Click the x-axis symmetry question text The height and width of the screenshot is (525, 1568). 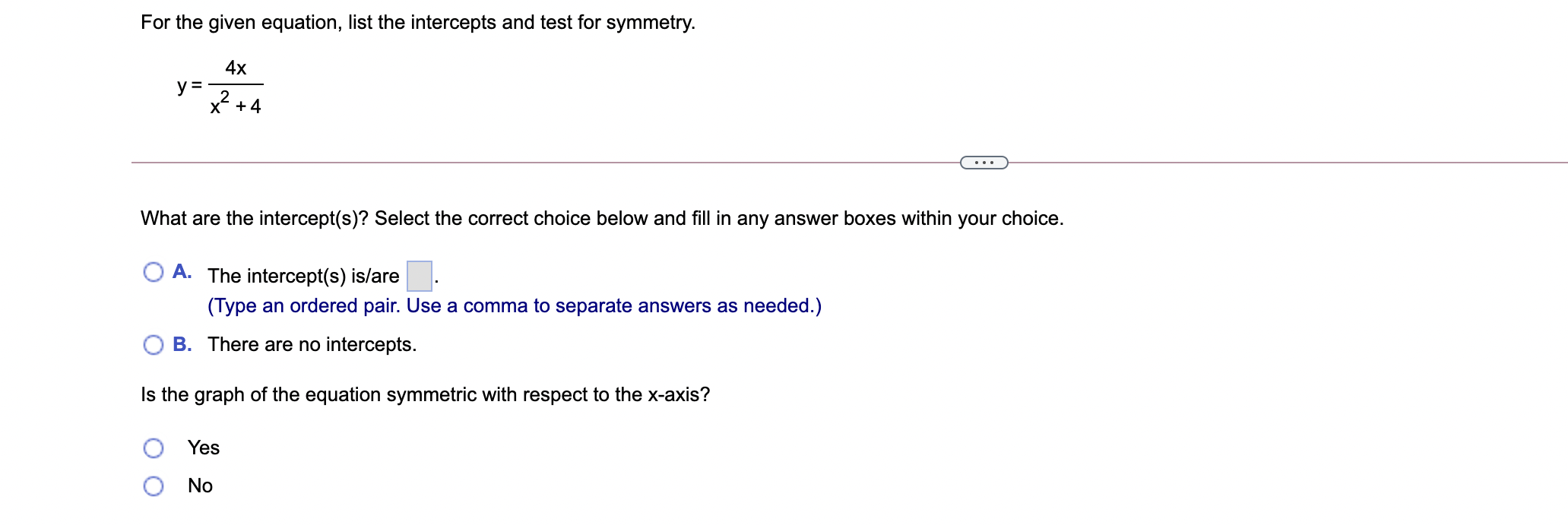(x=426, y=395)
